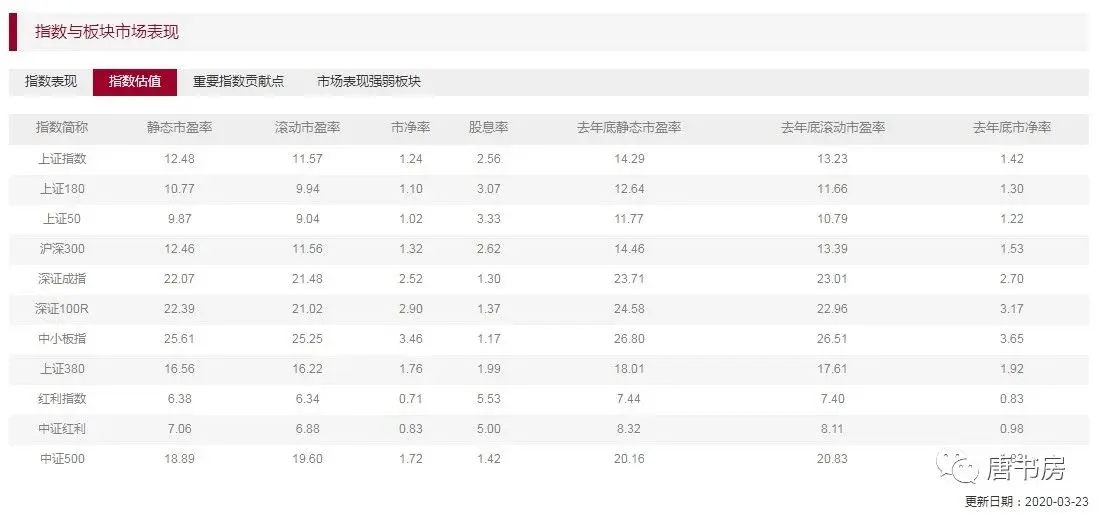Image resolution: width=1102 pixels, height=516 pixels.
Task: Click the 指数与板块市场表现 section title
Action: click(107, 32)
